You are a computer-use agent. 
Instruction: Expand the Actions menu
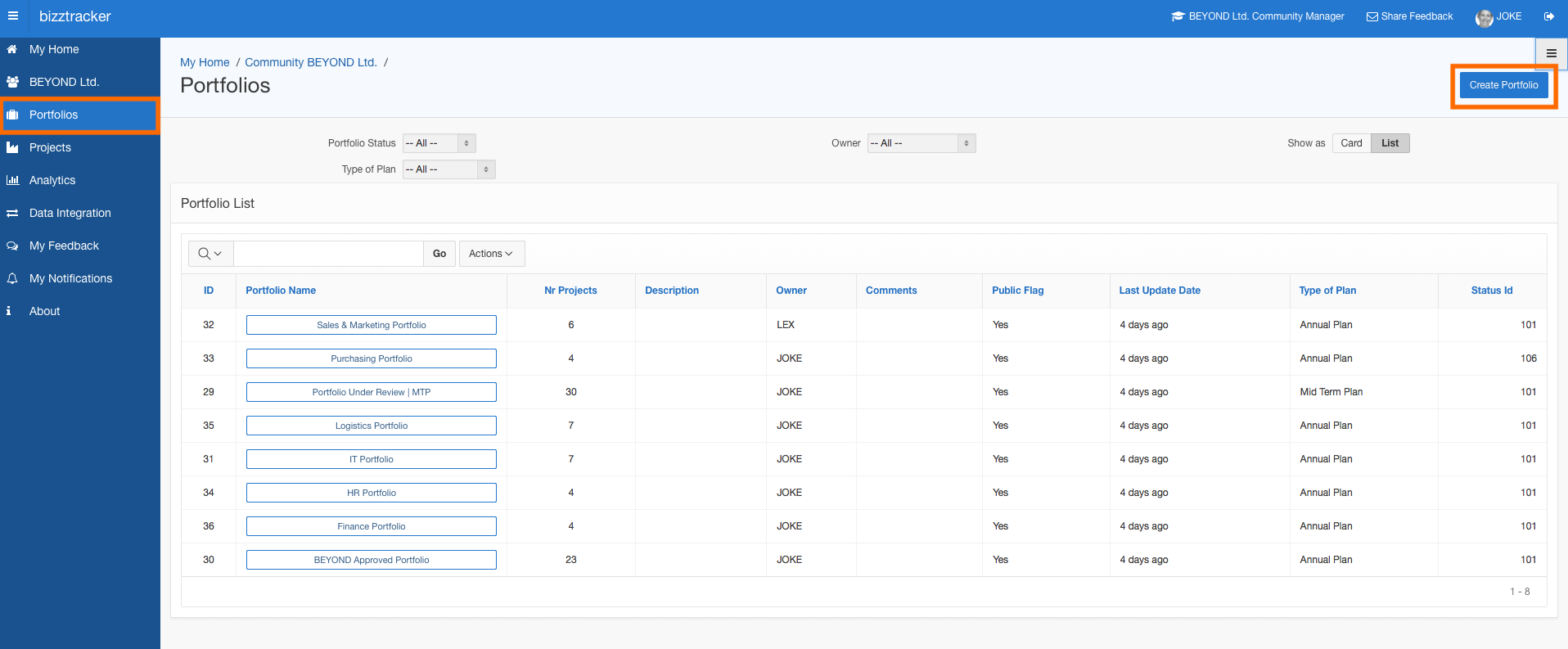pyautogui.click(x=491, y=254)
